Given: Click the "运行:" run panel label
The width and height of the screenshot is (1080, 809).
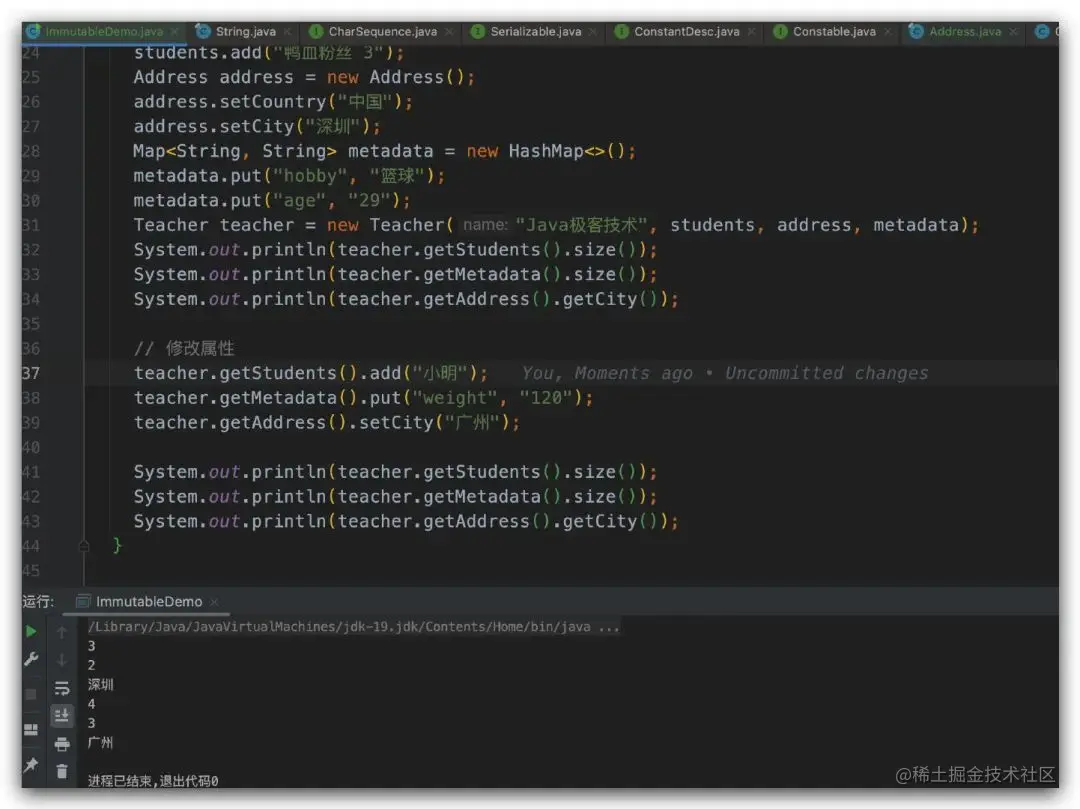Looking at the screenshot, I should point(38,602).
